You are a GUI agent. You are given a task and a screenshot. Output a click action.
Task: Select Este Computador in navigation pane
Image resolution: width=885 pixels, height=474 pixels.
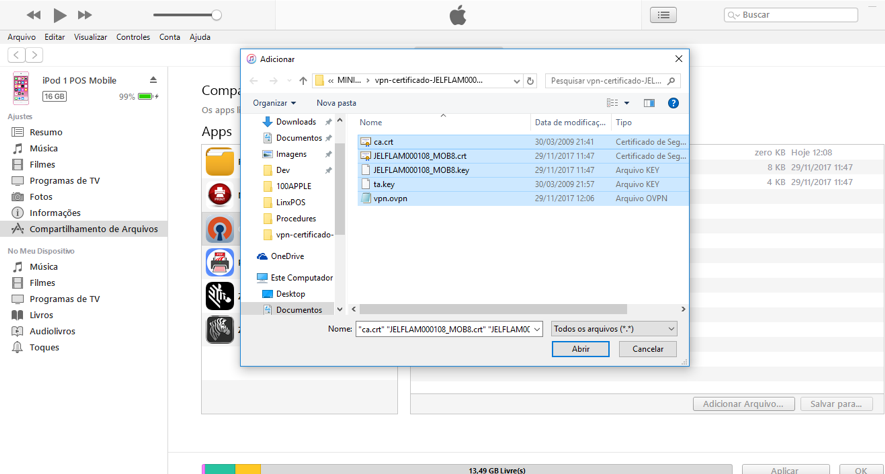tap(301, 278)
